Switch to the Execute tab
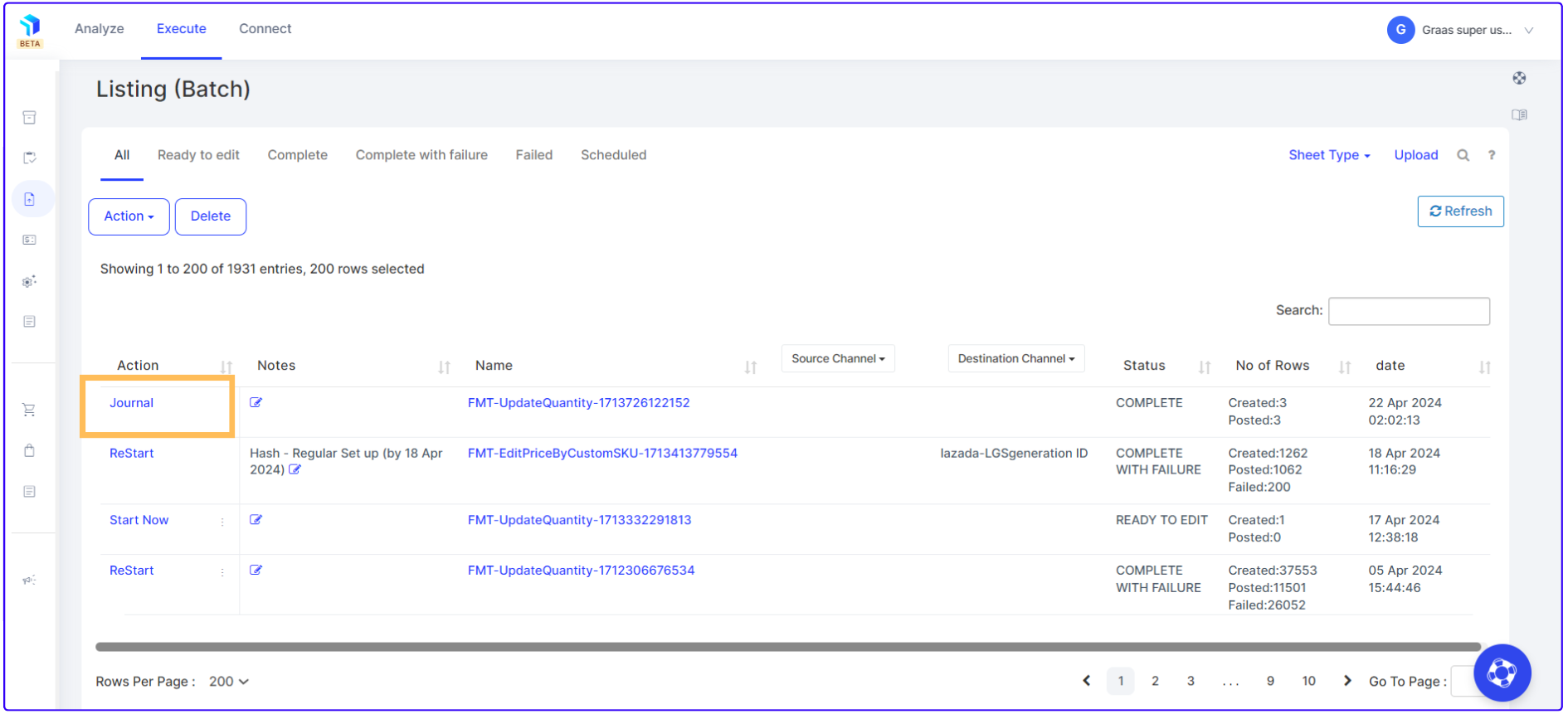1568x714 pixels. tap(182, 29)
